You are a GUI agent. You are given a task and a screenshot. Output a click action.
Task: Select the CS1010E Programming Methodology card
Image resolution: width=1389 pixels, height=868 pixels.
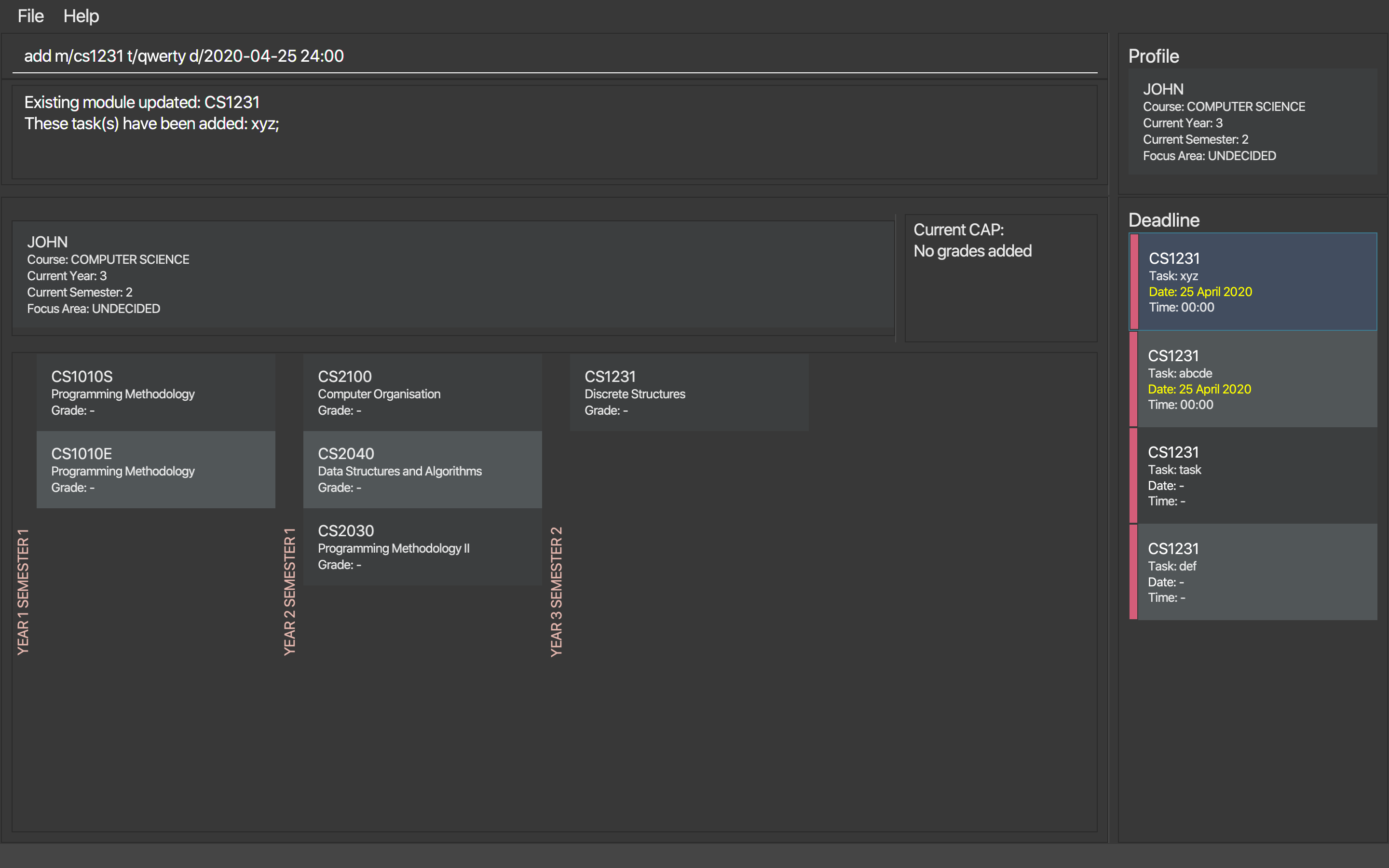[x=156, y=470]
